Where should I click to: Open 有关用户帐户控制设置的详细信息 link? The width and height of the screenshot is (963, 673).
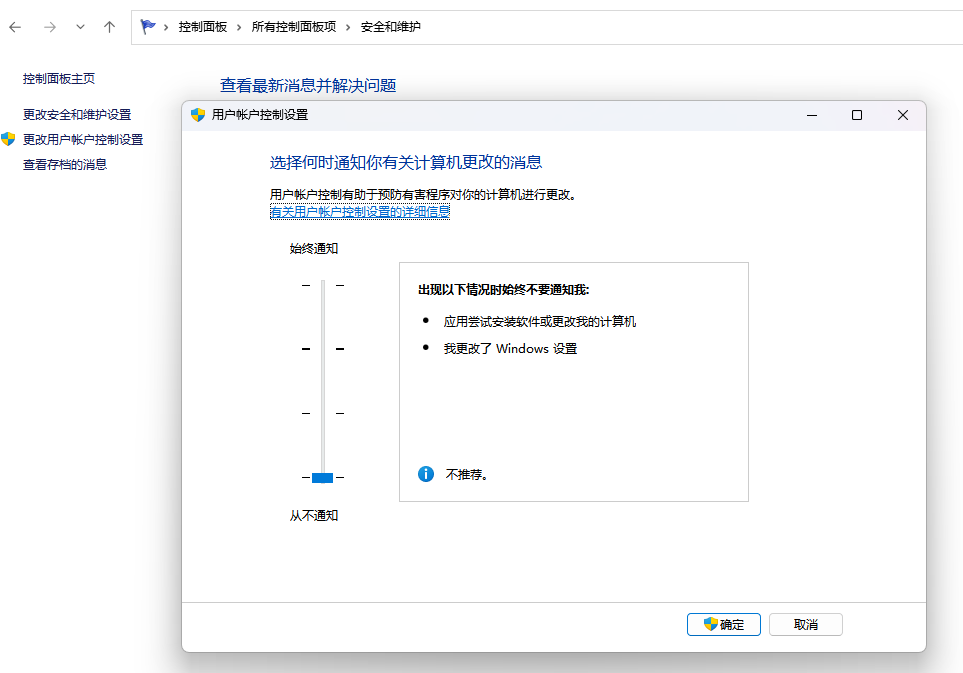click(x=360, y=212)
